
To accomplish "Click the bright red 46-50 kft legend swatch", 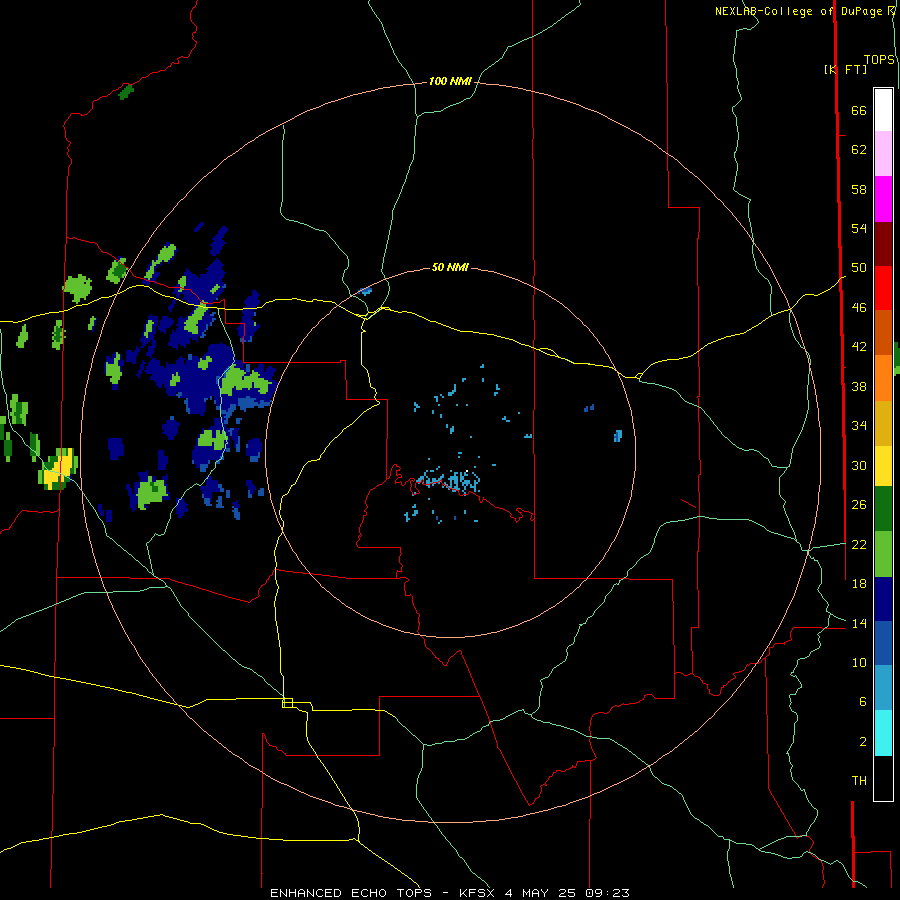I will pyautogui.click(x=883, y=288).
